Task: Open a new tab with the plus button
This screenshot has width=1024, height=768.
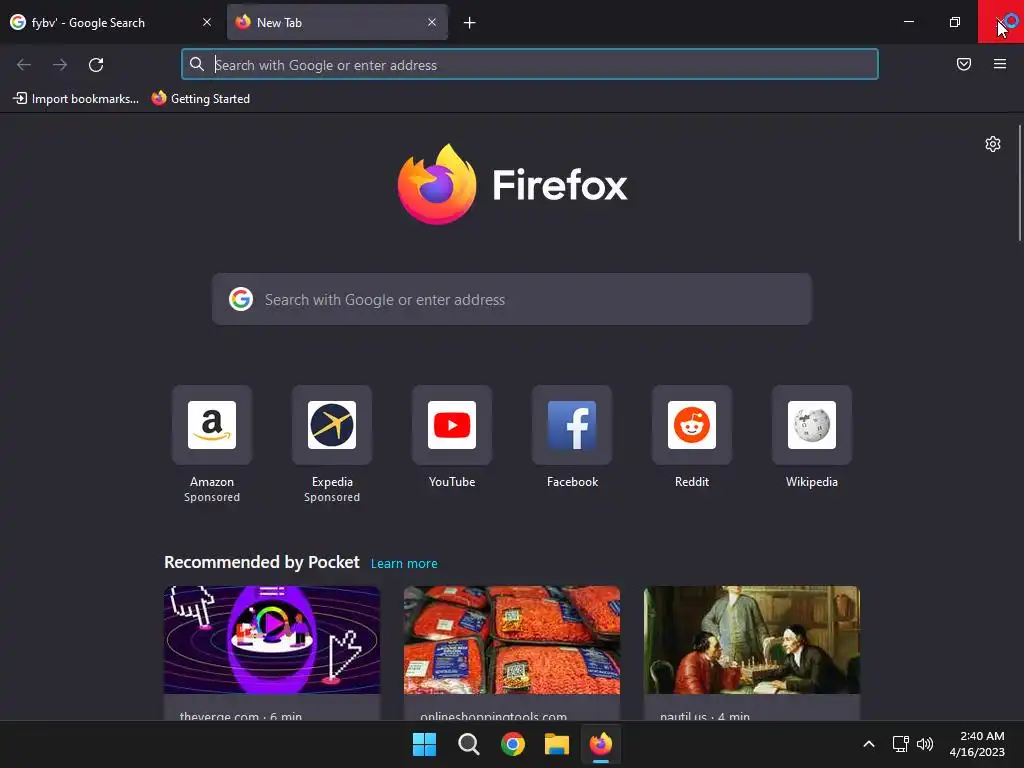Action: tap(470, 23)
